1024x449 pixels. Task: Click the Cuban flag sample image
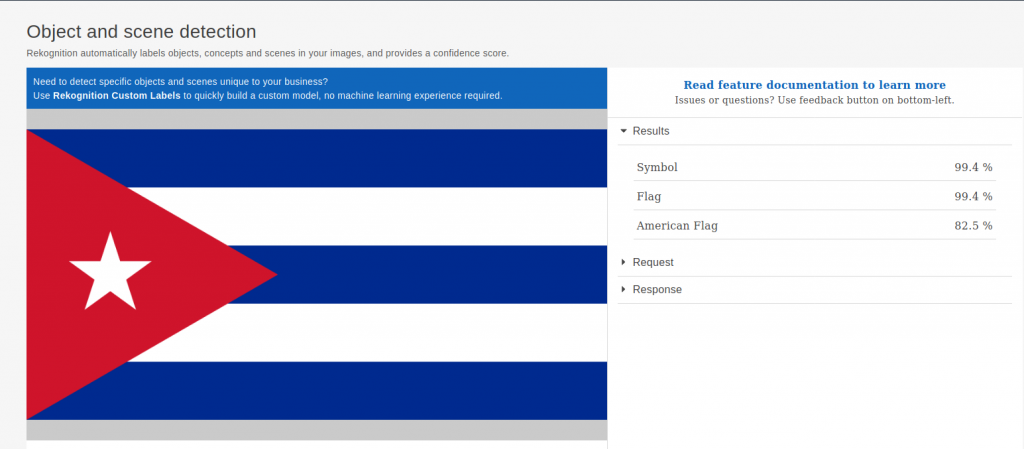coord(316,274)
